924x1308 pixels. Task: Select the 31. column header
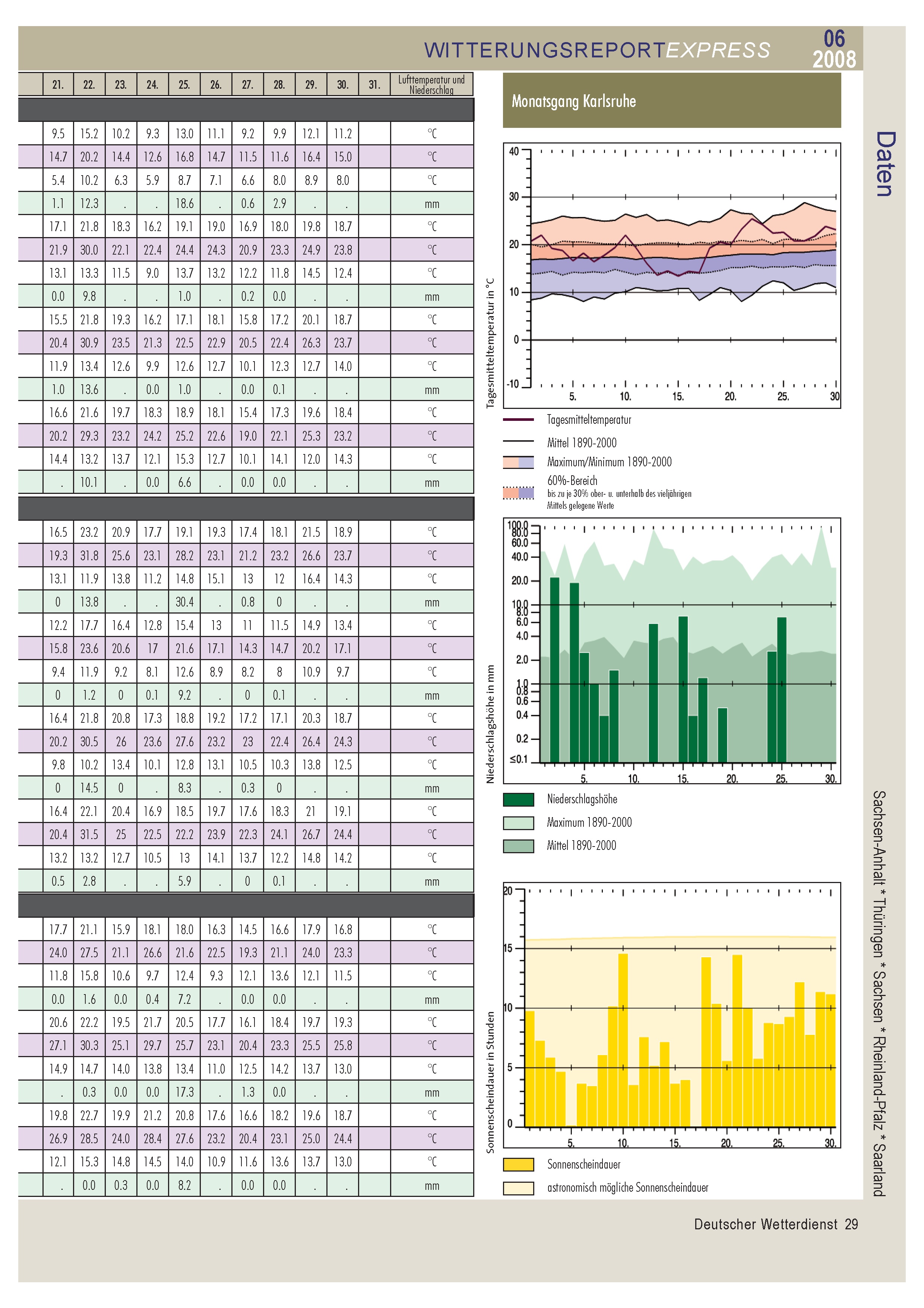coord(374,84)
